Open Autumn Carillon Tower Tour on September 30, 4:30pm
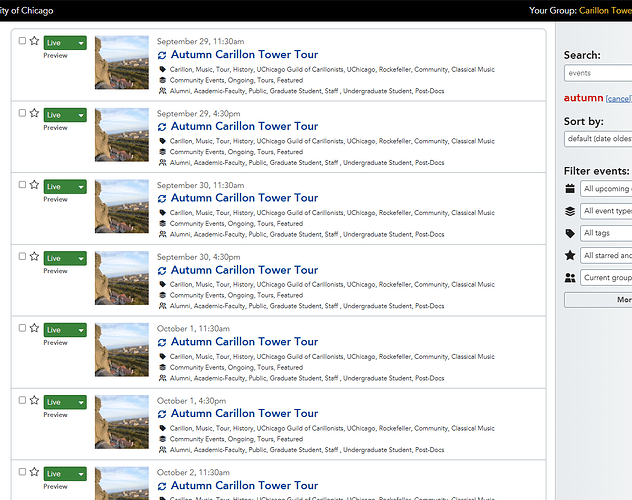This screenshot has width=632, height=500. [x=244, y=270]
